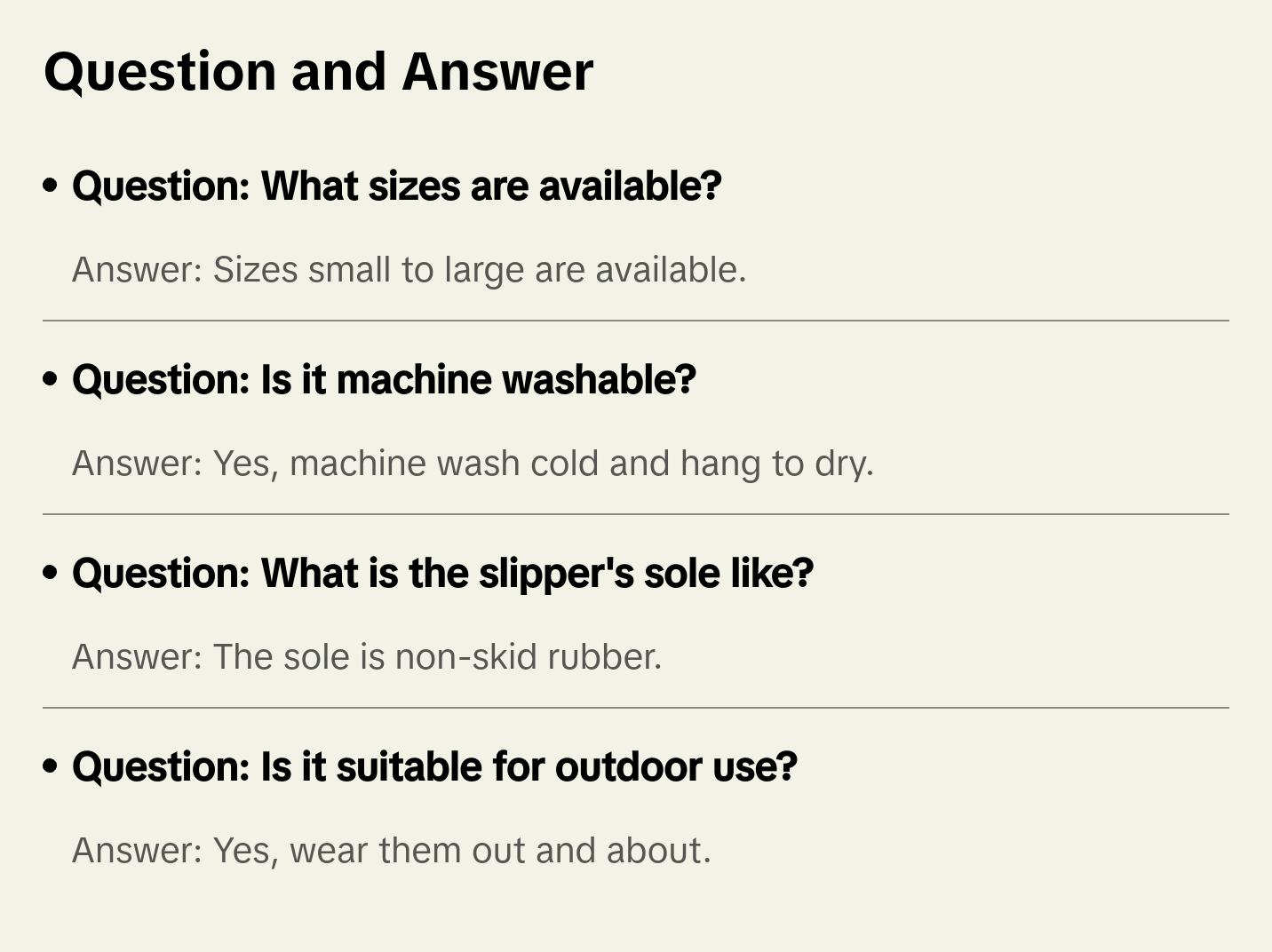Click the bullet beside the machine washable question
This screenshot has height=952, width=1272.
coord(51,380)
